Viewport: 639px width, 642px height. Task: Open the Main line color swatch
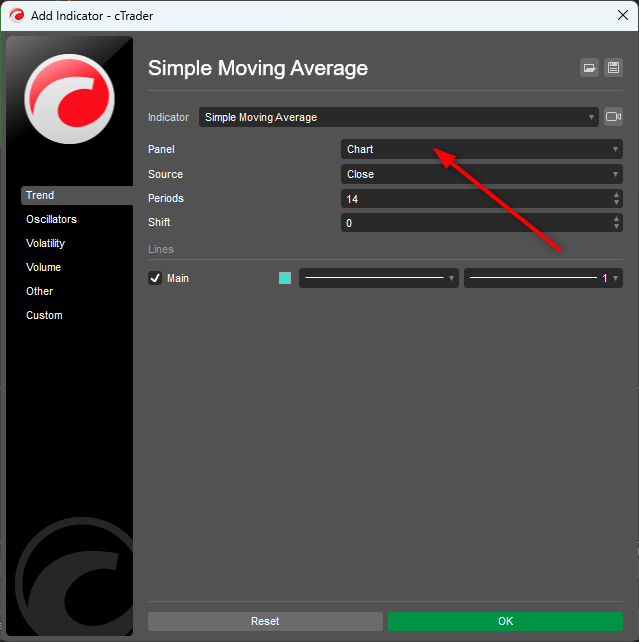pyautogui.click(x=285, y=278)
